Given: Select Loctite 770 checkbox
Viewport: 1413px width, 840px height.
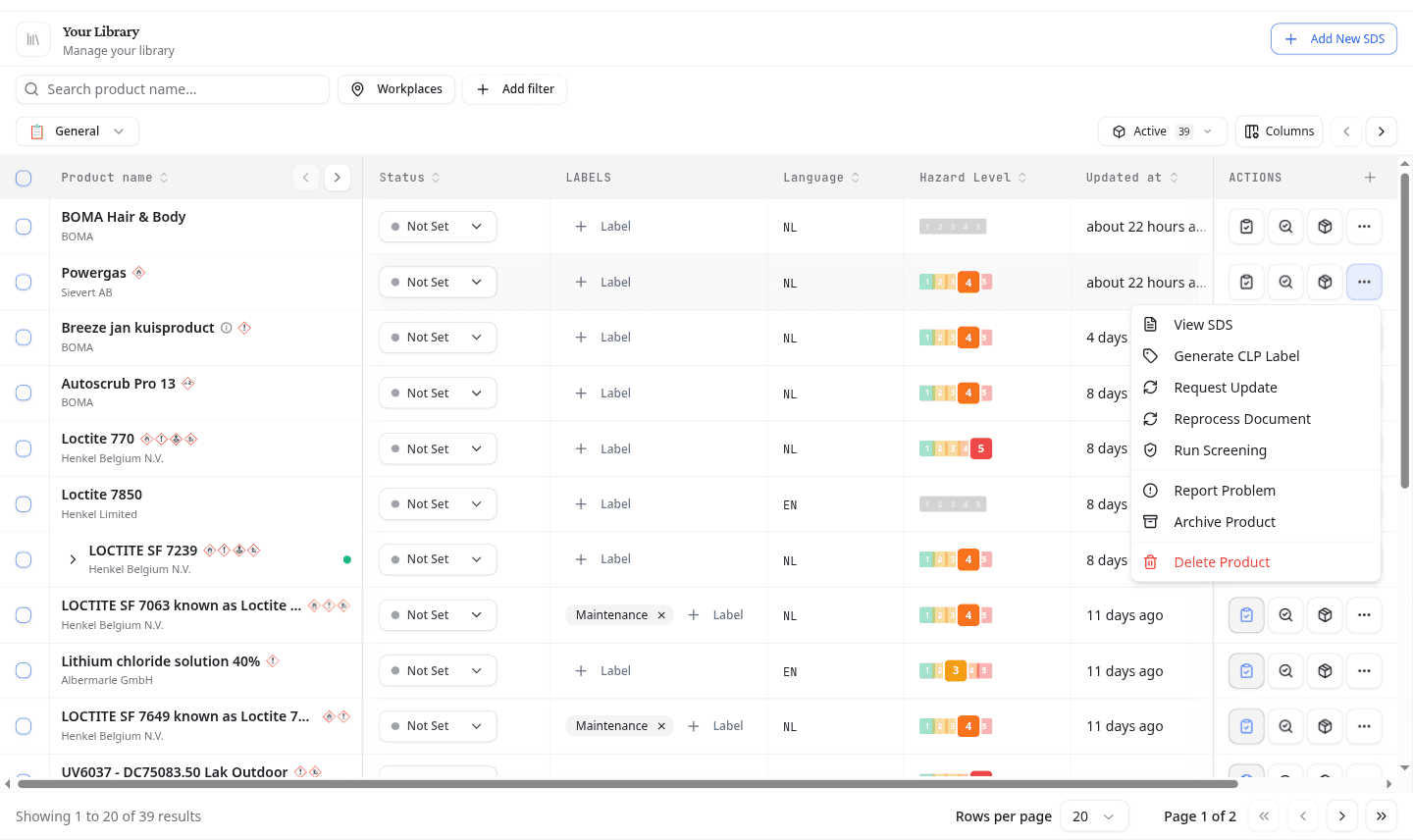Looking at the screenshot, I should pyautogui.click(x=24, y=448).
